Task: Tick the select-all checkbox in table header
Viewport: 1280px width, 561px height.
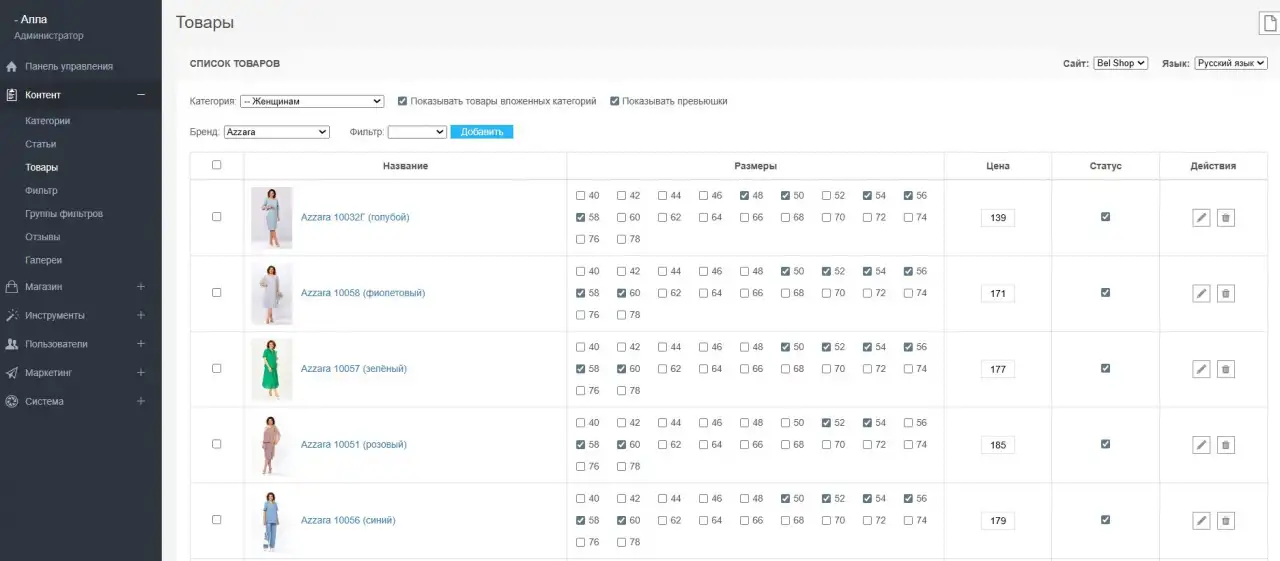Action: coord(217,165)
